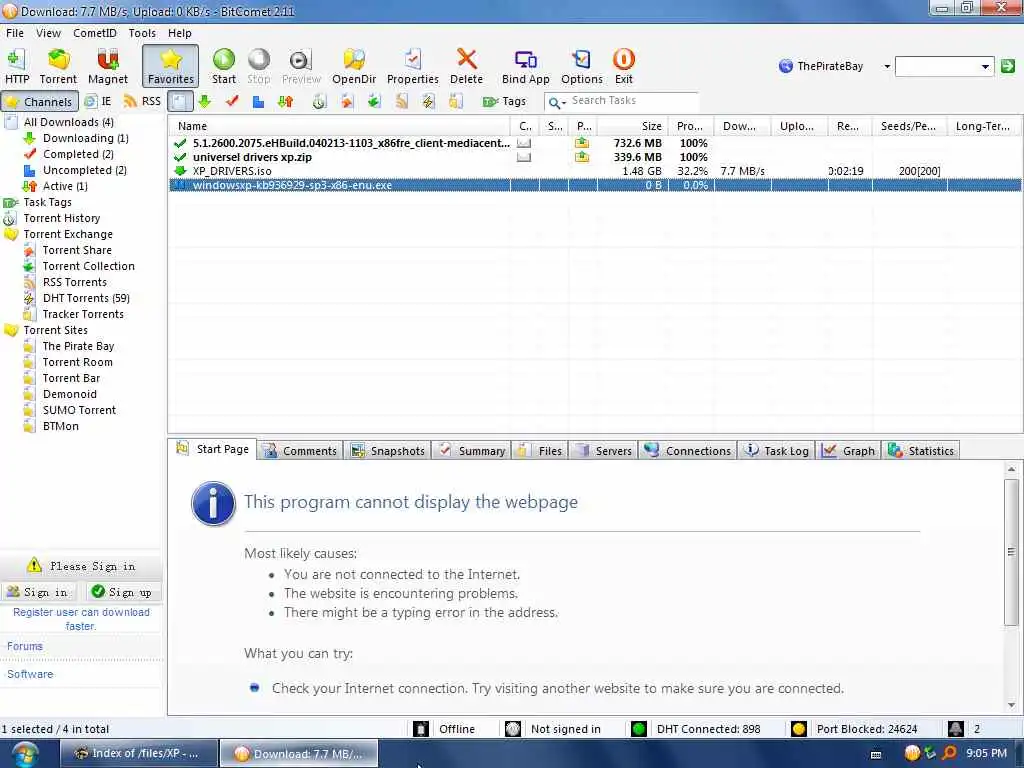
Task: Switch to the Statistics tab
Action: click(x=921, y=451)
